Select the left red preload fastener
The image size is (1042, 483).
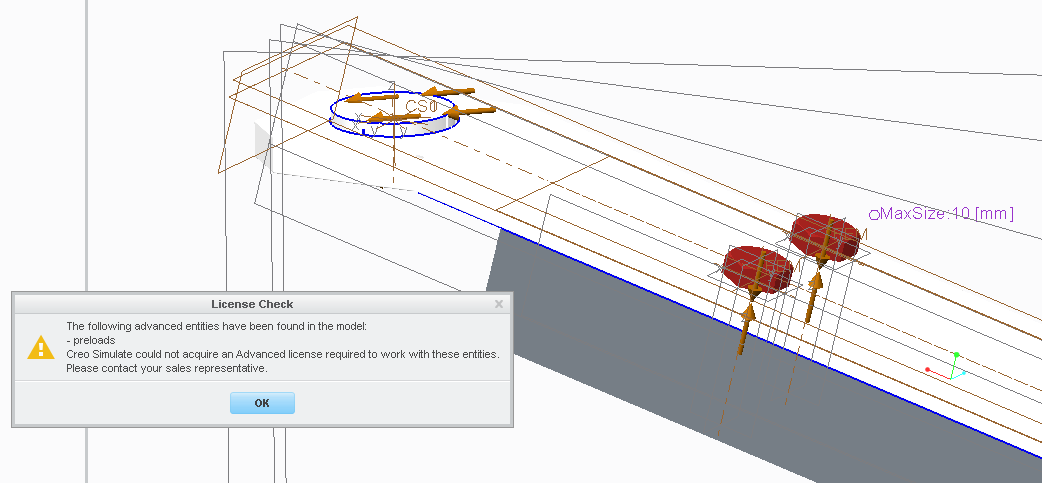758,269
